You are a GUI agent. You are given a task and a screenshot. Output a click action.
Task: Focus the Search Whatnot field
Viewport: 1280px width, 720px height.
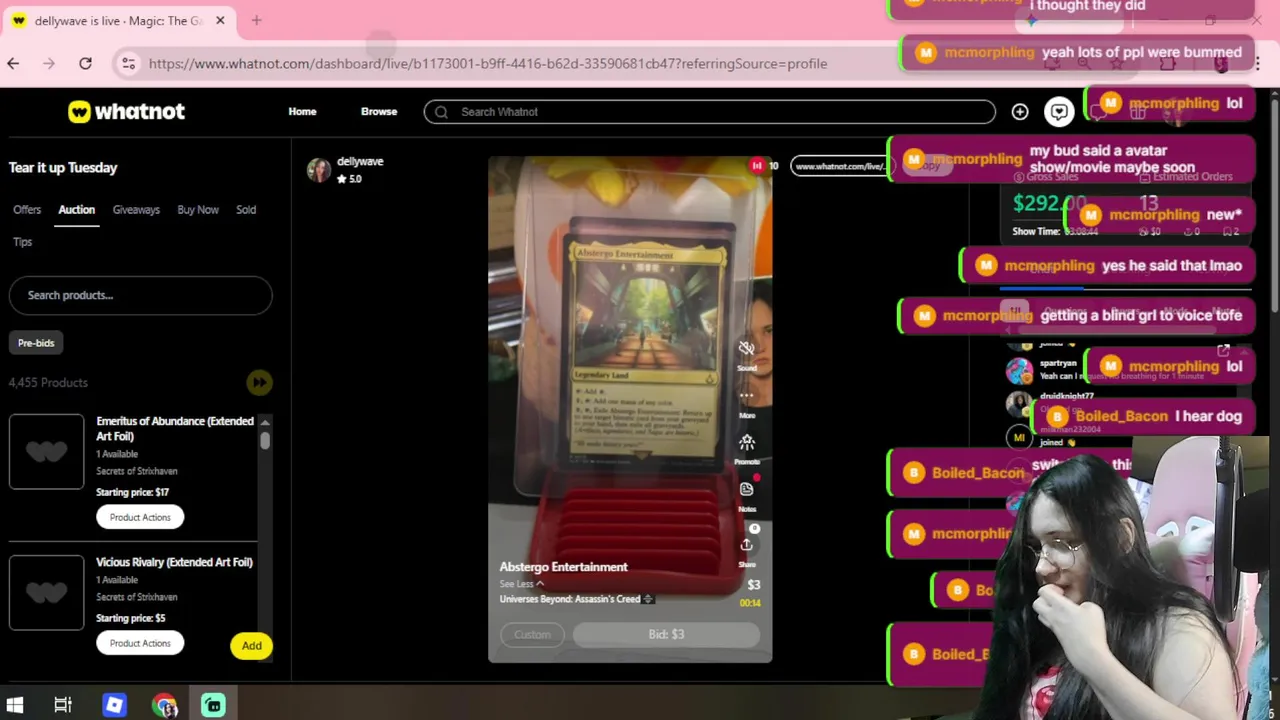[x=709, y=112]
